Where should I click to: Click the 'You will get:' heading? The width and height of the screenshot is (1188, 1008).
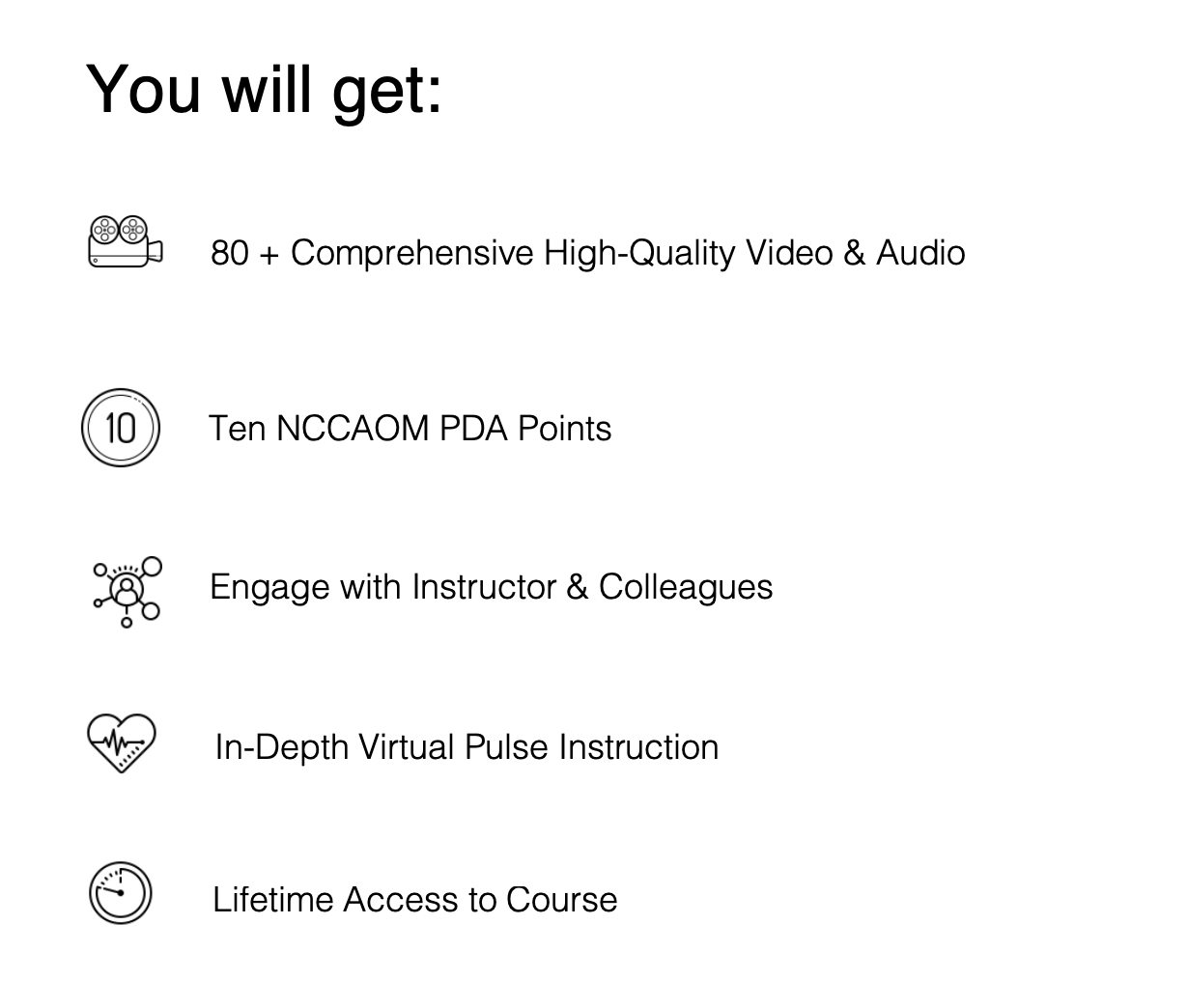(x=265, y=90)
